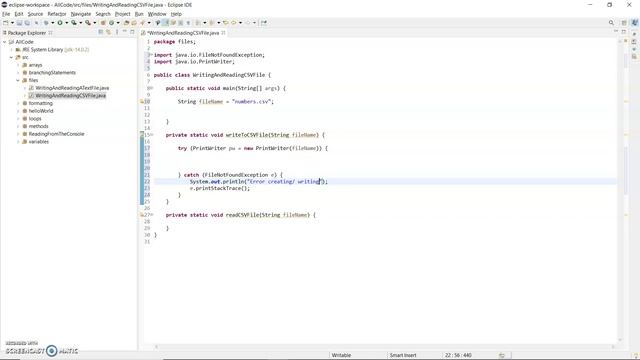
Task: Open Package Explorer View Menu icon
Action: point(117,32)
